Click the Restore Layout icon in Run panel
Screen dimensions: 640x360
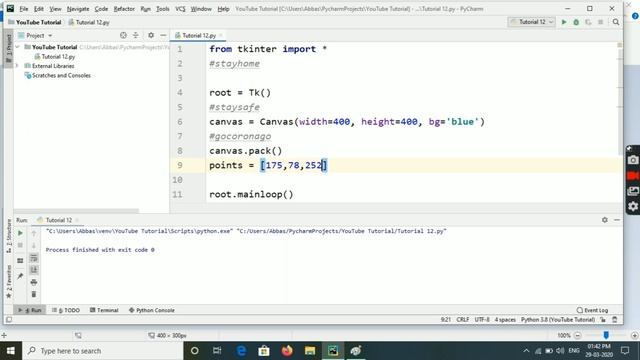coord(20,260)
